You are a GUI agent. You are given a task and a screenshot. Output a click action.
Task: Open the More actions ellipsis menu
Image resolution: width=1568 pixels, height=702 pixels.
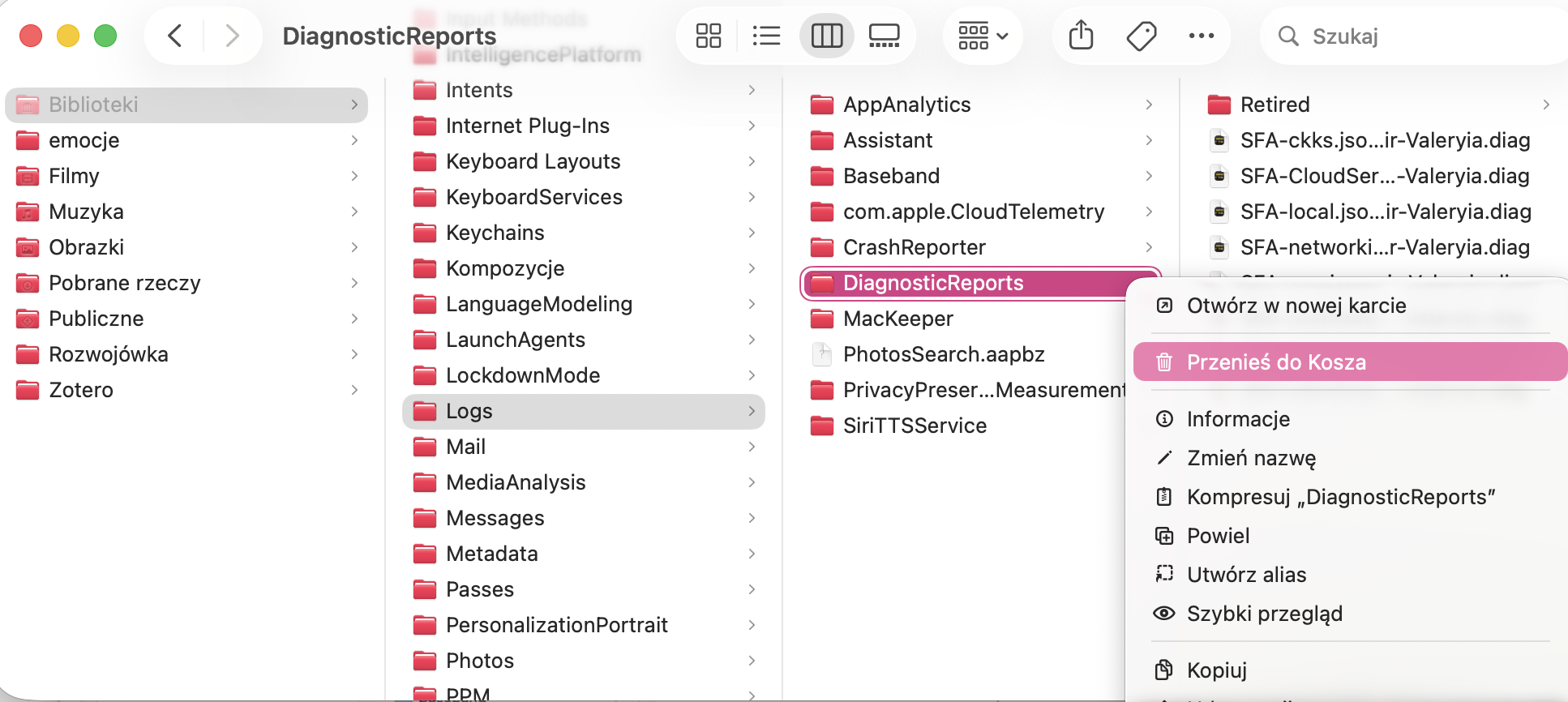pos(1201,36)
